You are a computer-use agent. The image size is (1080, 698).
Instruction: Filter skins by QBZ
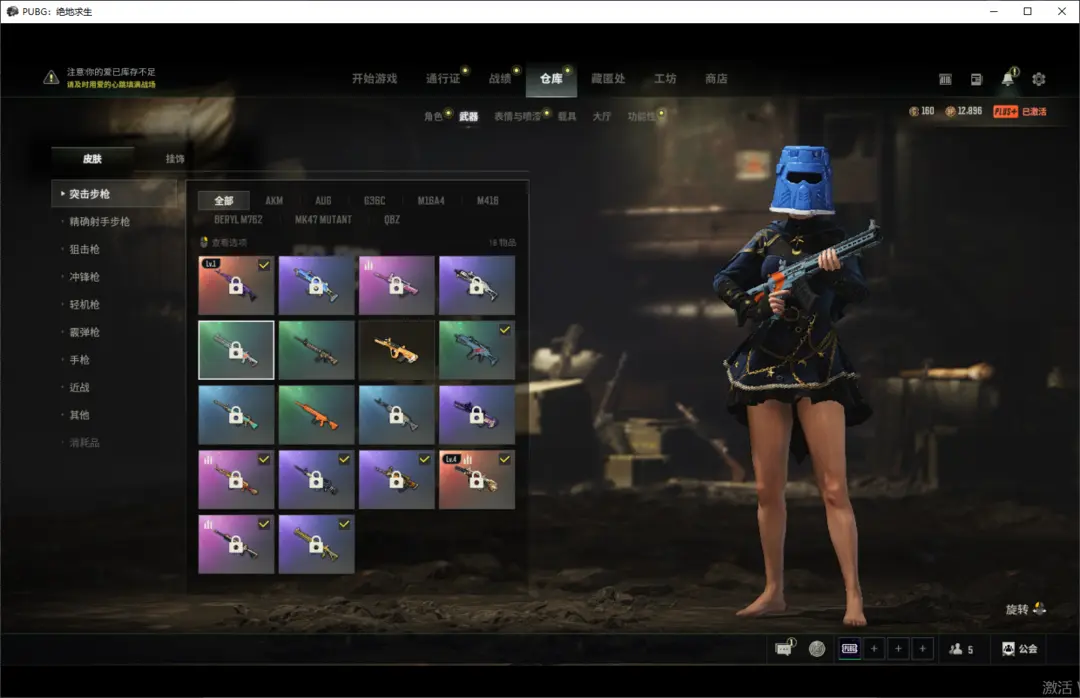[392, 220]
